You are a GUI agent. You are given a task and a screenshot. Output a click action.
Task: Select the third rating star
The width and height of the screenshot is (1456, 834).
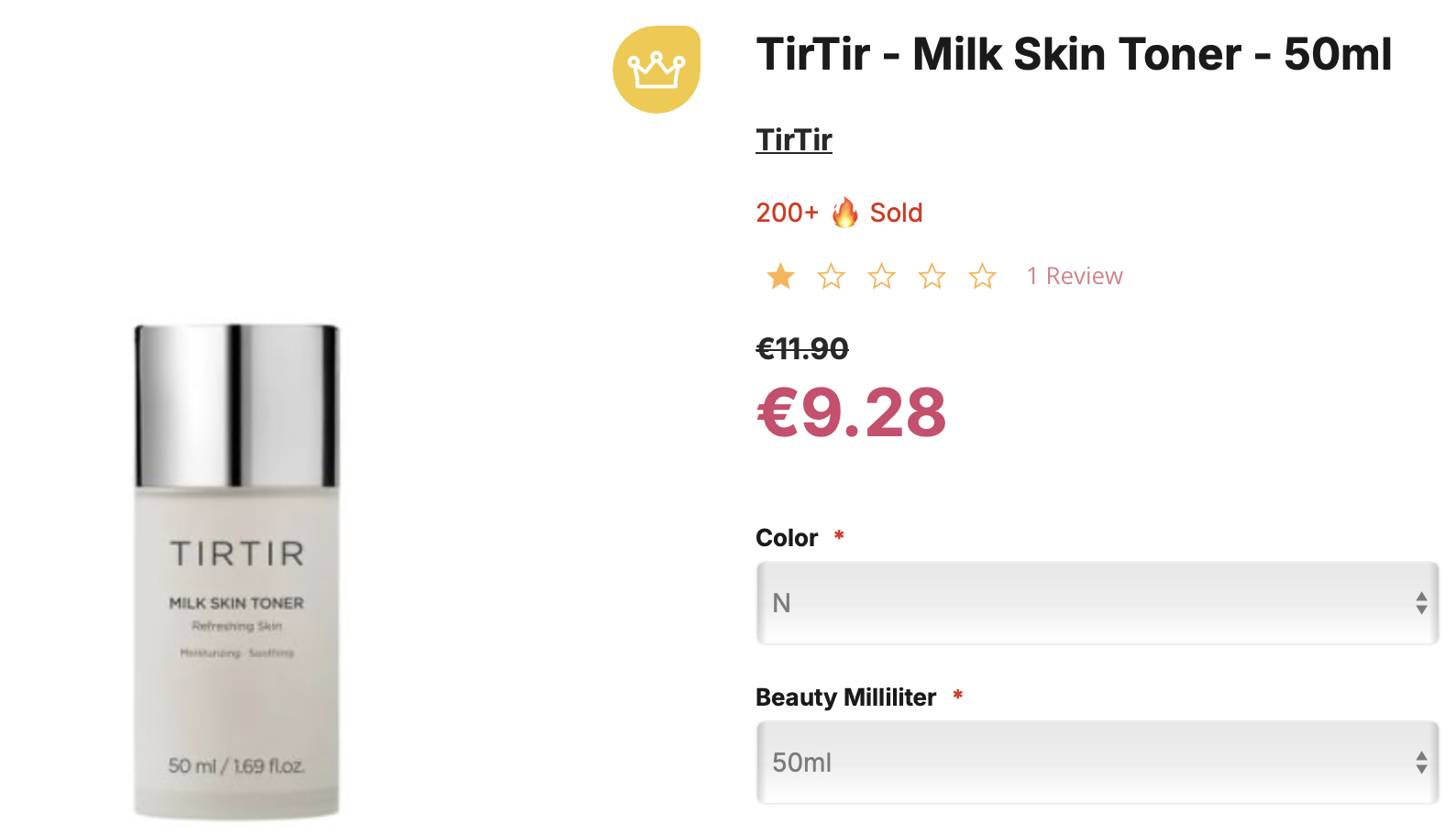tap(882, 276)
